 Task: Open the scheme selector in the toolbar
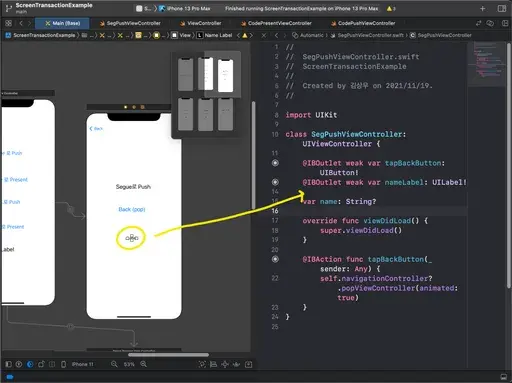(x=144, y=8)
